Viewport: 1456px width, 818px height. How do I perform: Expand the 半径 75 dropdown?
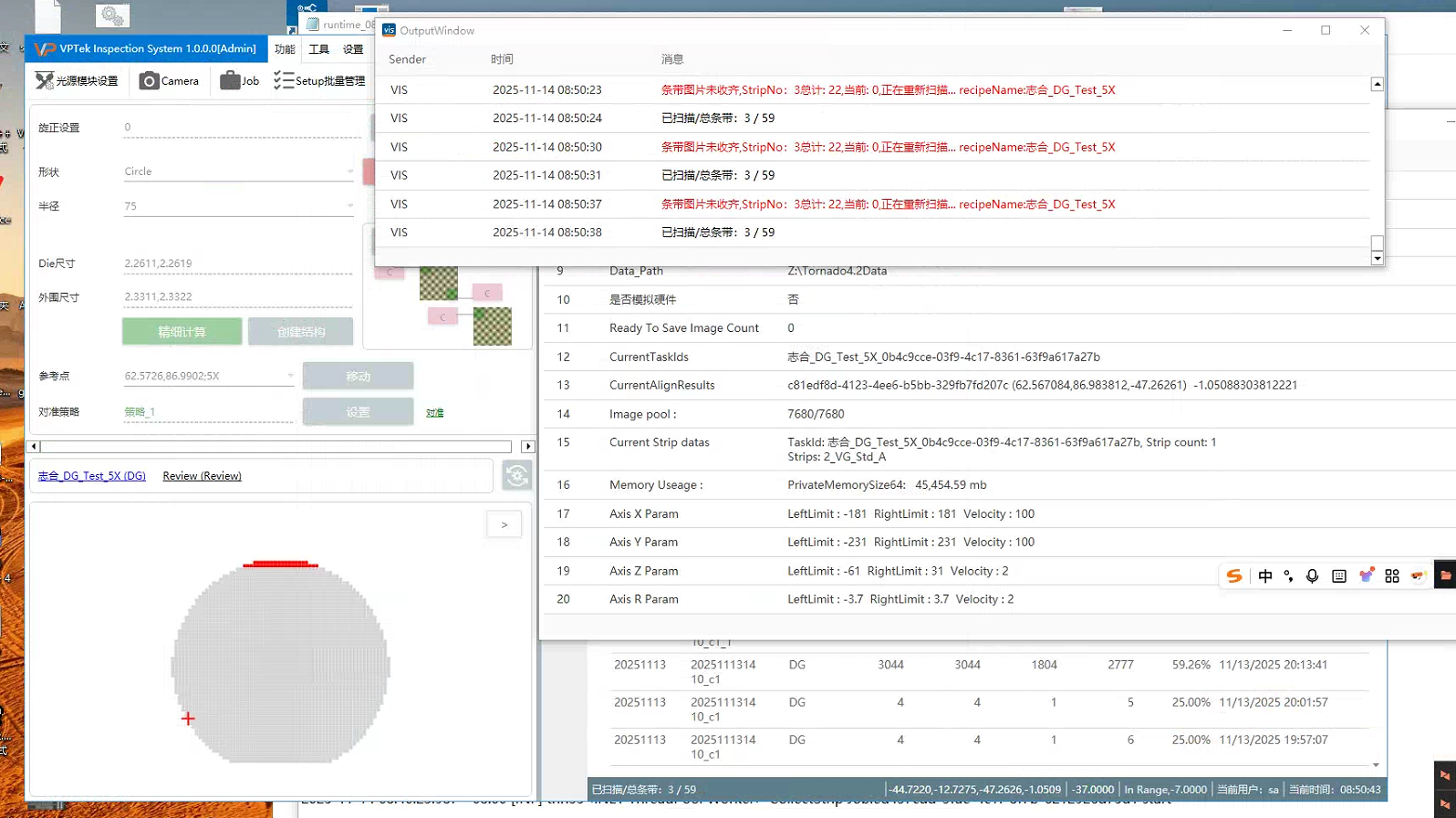click(349, 206)
